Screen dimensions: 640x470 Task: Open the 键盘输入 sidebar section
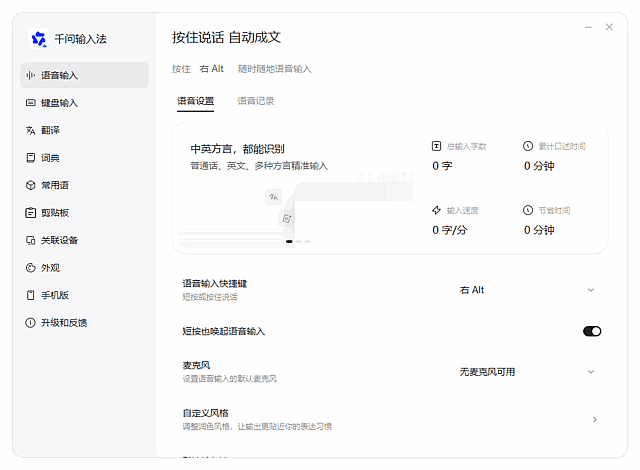point(84,103)
